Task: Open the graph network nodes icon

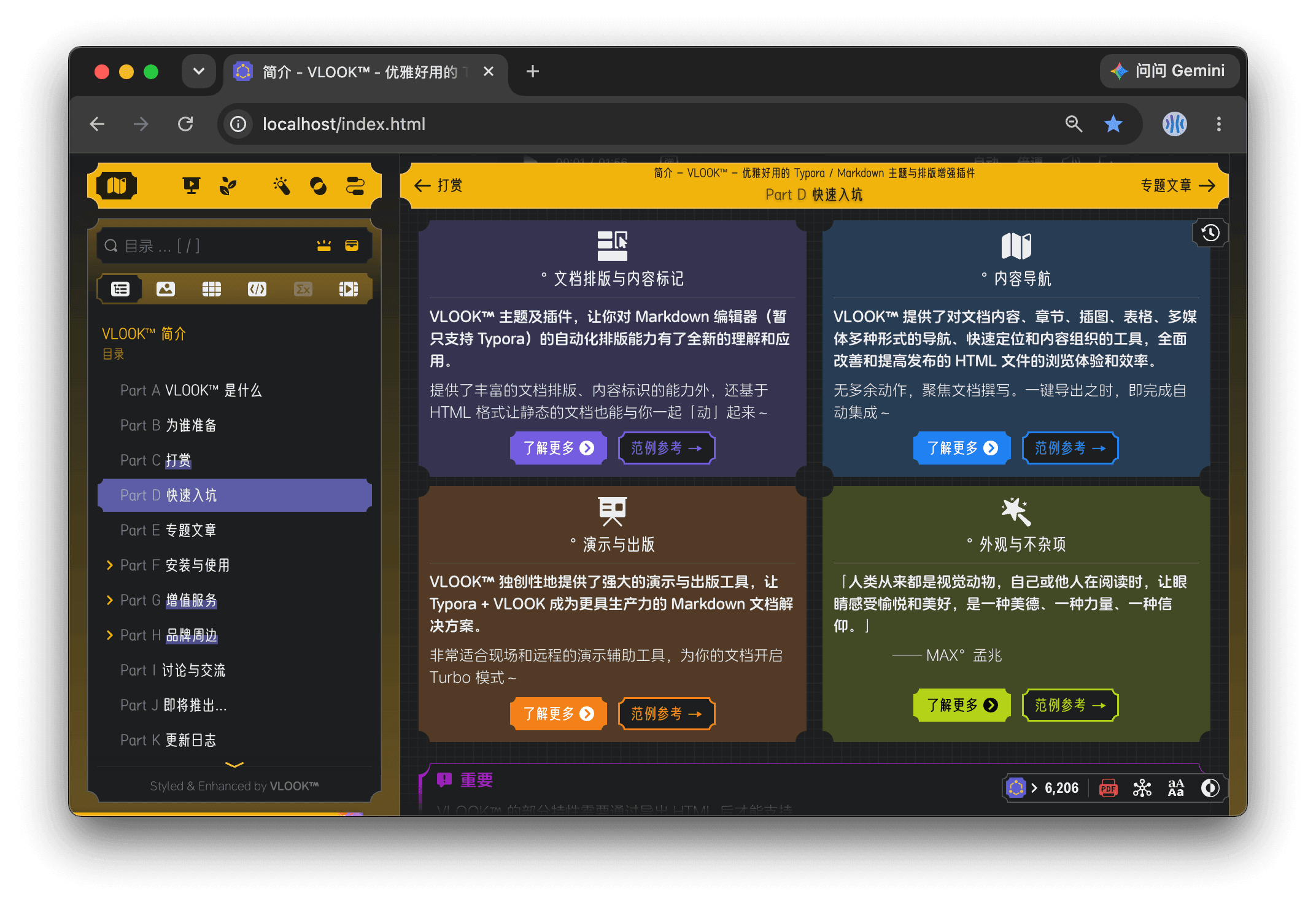Action: pos(1142,788)
